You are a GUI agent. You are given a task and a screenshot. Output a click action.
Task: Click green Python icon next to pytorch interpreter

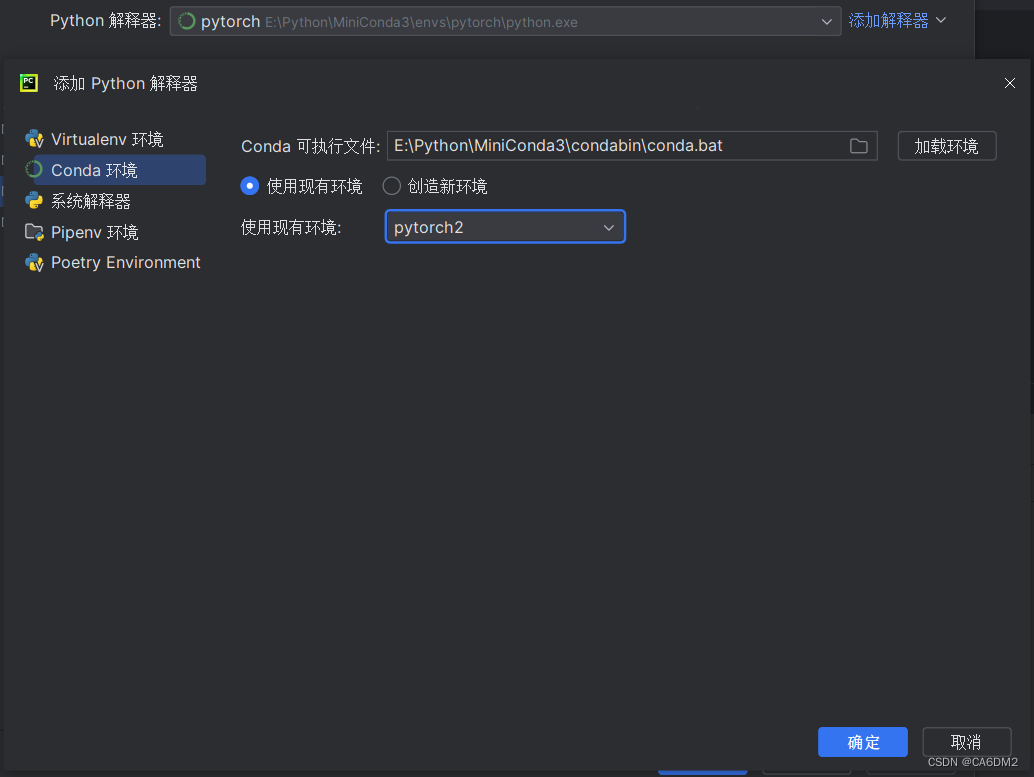[187, 20]
